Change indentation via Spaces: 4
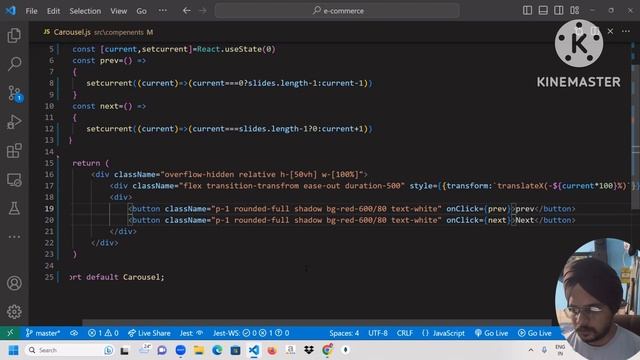Image resolution: width=640 pixels, height=360 pixels. tap(344, 333)
